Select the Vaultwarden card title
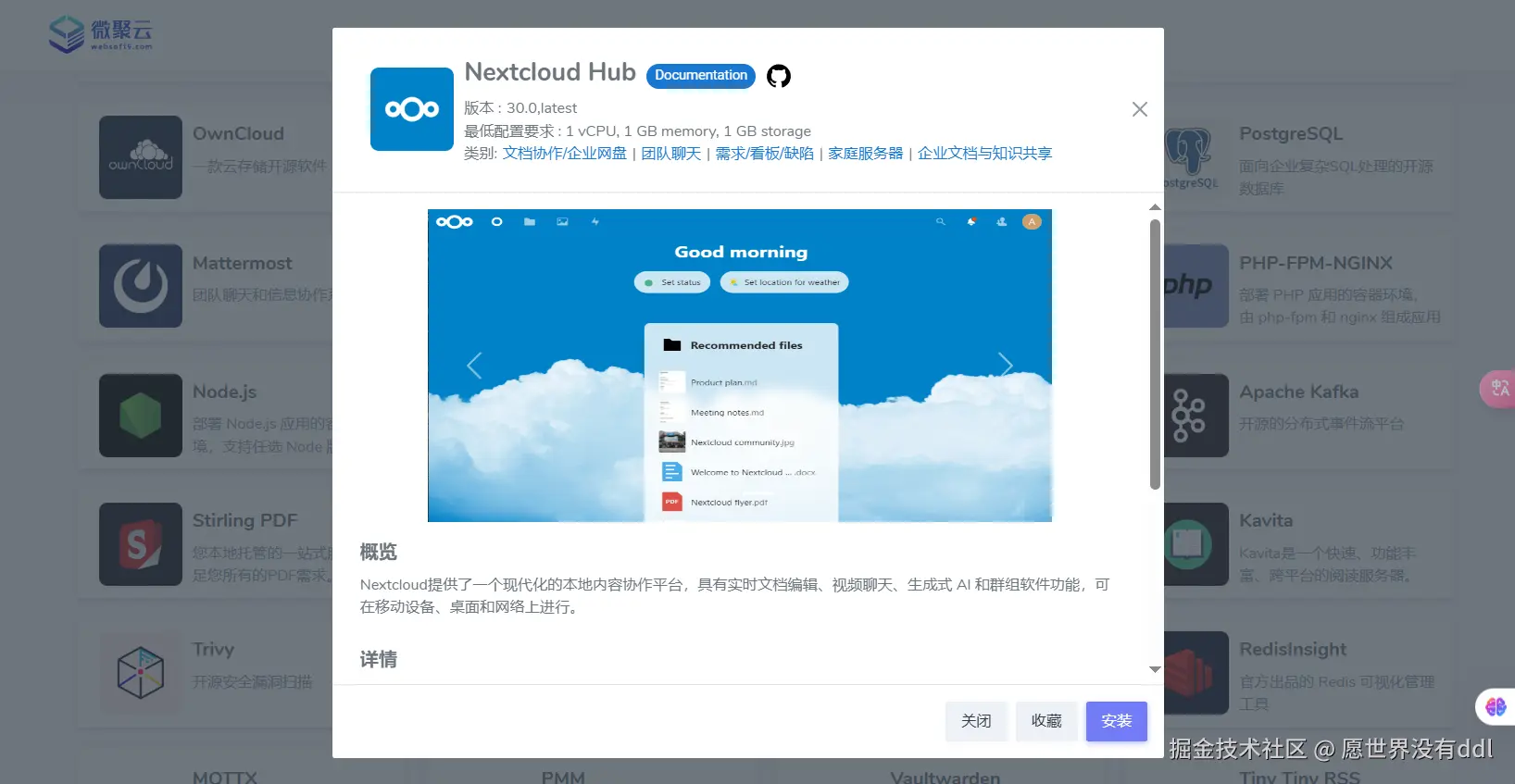Image resolution: width=1515 pixels, height=784 pixels. [945, 778]
